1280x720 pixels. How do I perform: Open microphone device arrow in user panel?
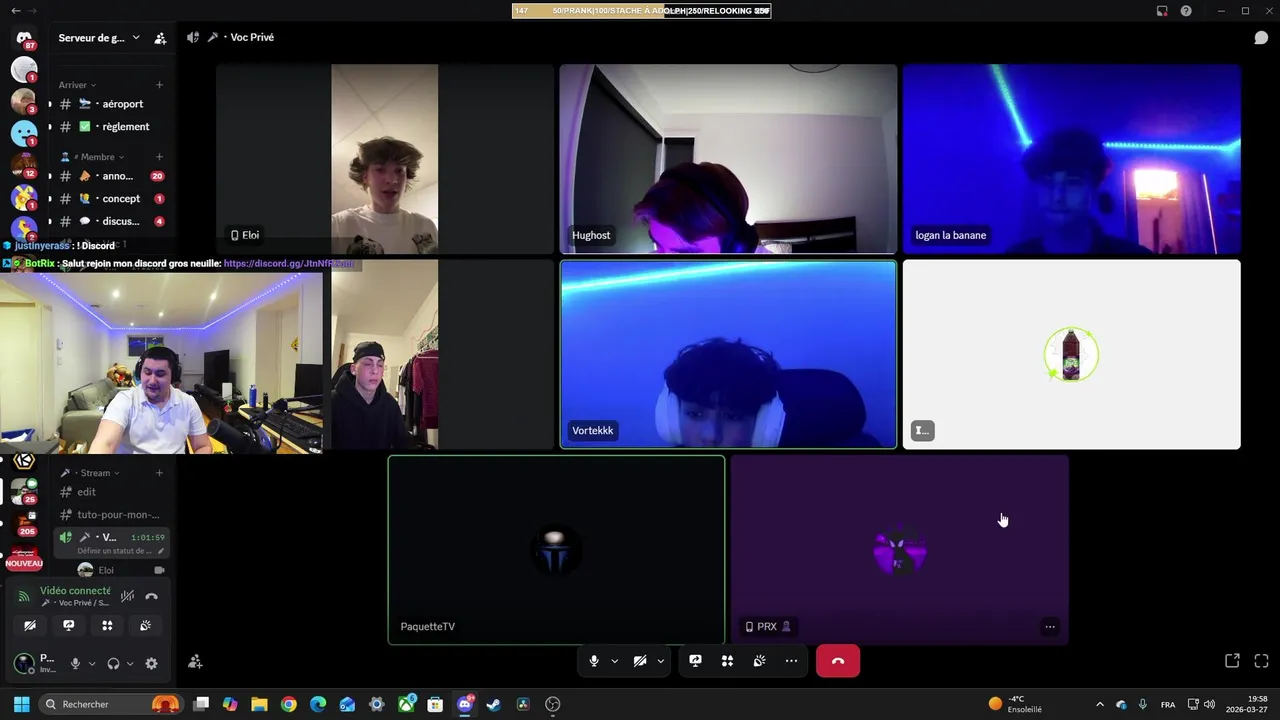point(92,663)
